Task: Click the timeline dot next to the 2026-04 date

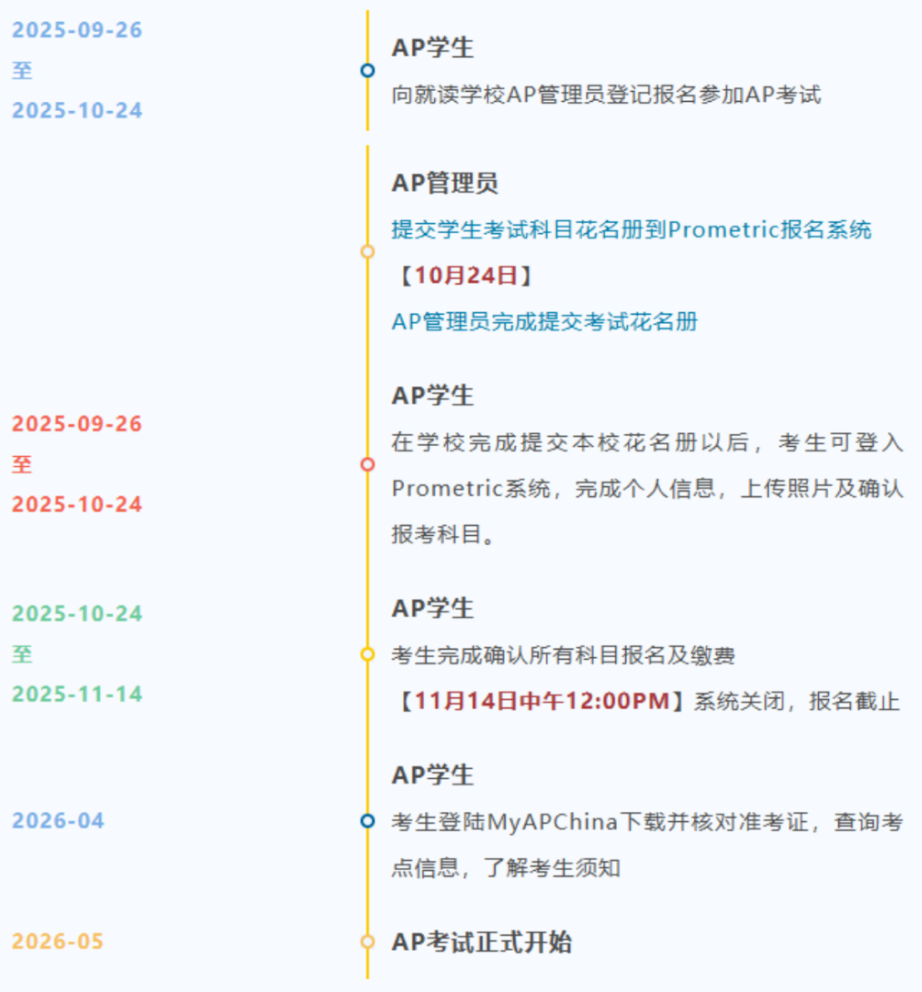Action: [367, 821]
